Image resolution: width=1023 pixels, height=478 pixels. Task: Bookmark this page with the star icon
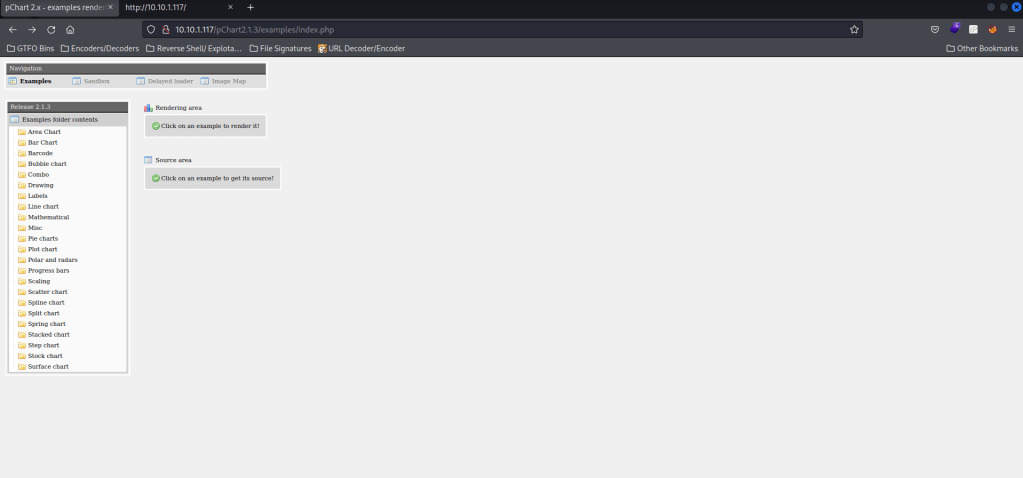click(x=854, y=30)
